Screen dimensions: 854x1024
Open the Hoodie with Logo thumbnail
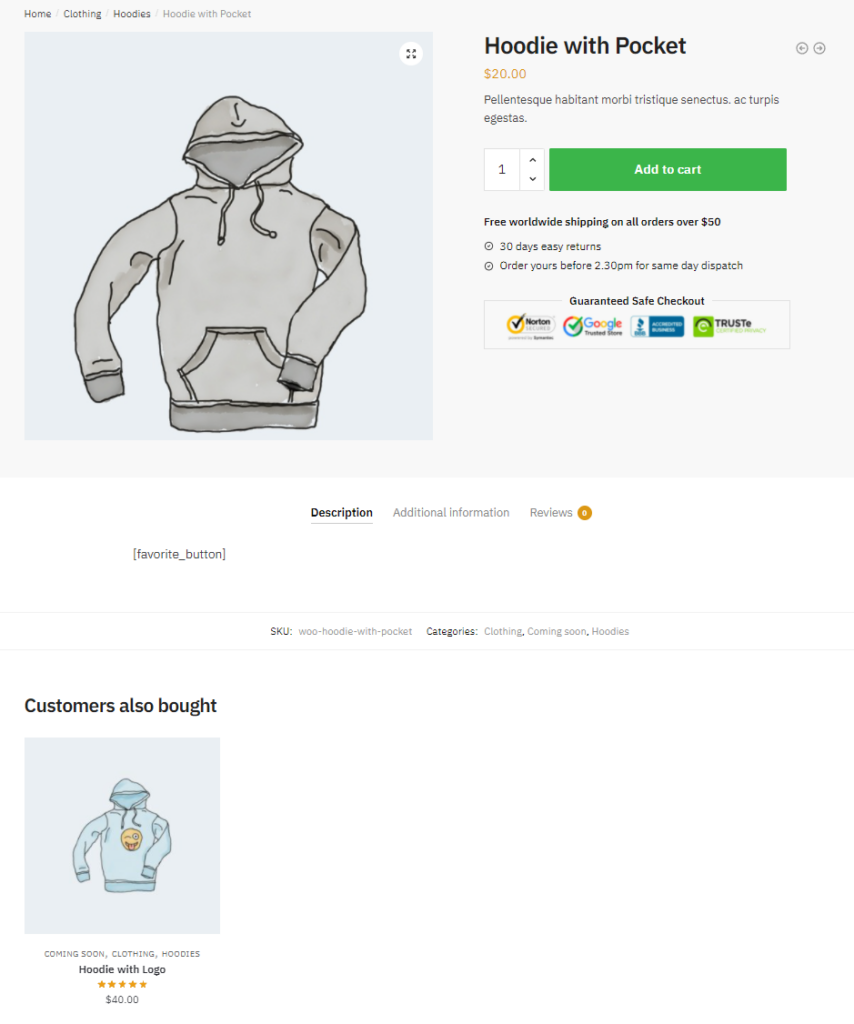click(x=122, y=835)
